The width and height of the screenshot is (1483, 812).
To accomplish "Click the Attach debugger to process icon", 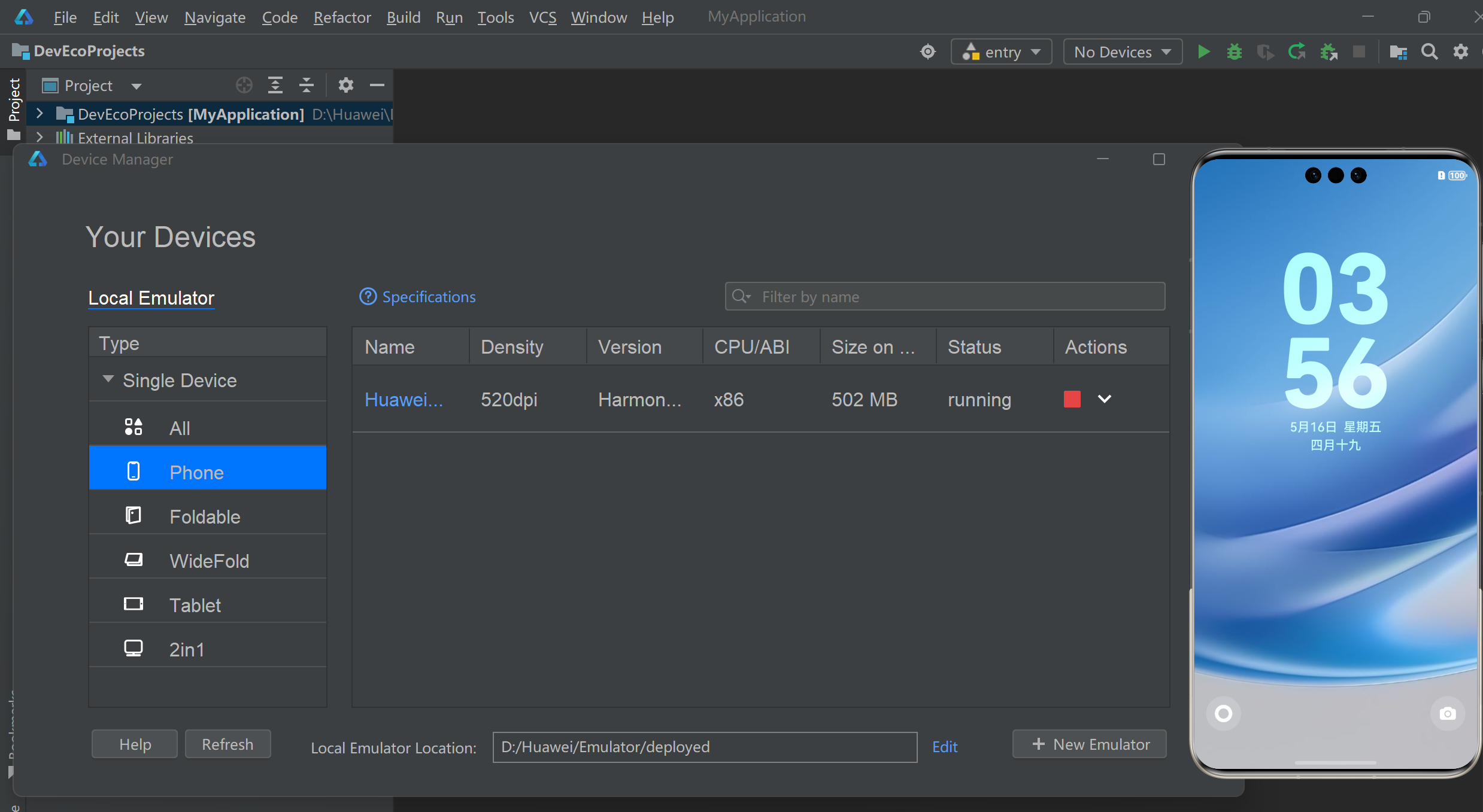I will pos(1329,52).
